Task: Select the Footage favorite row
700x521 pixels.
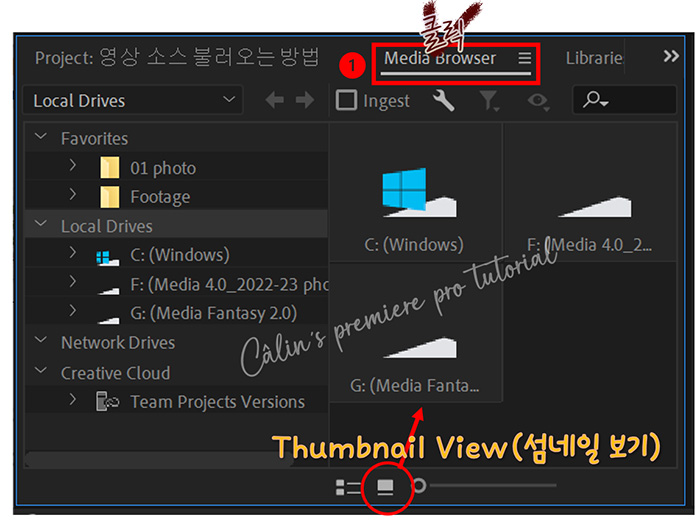Action: pyautogui.click(x=177, y=196)
